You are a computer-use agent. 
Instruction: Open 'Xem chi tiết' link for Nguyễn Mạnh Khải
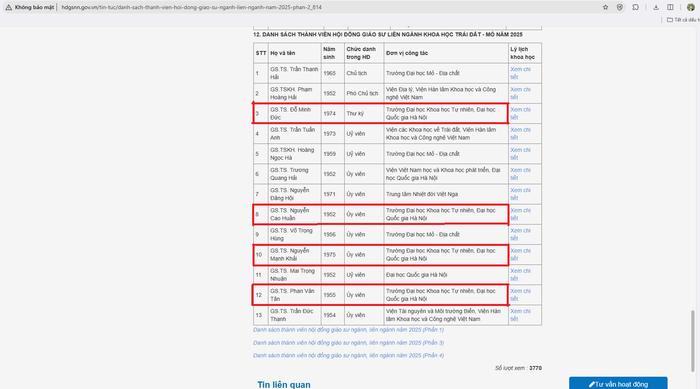[520, 255]
